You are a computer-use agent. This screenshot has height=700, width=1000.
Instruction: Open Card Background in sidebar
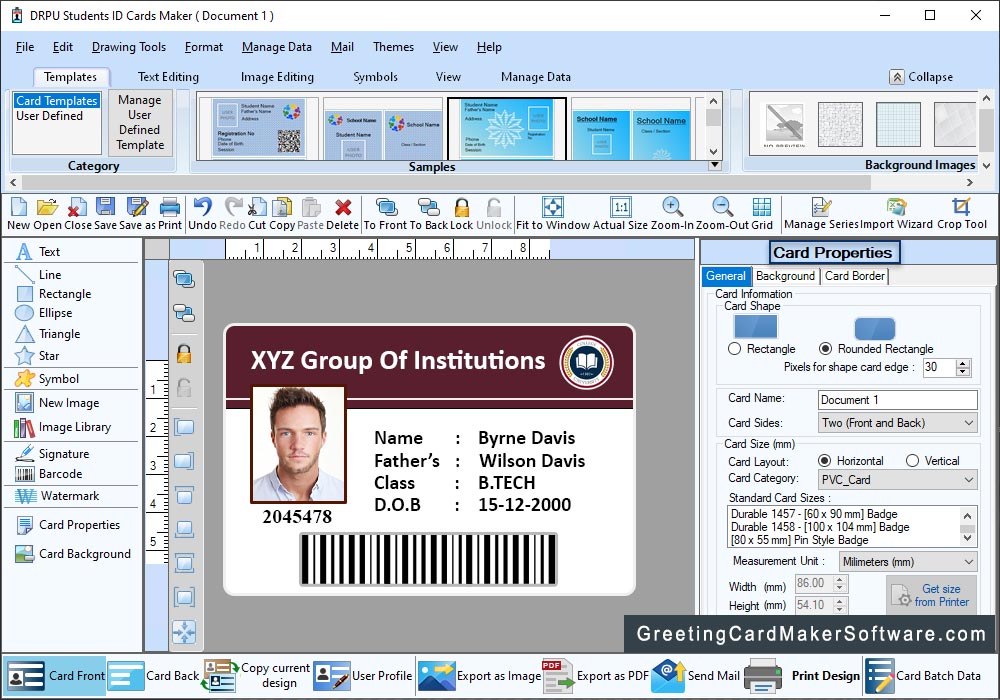tap(73, 553)
